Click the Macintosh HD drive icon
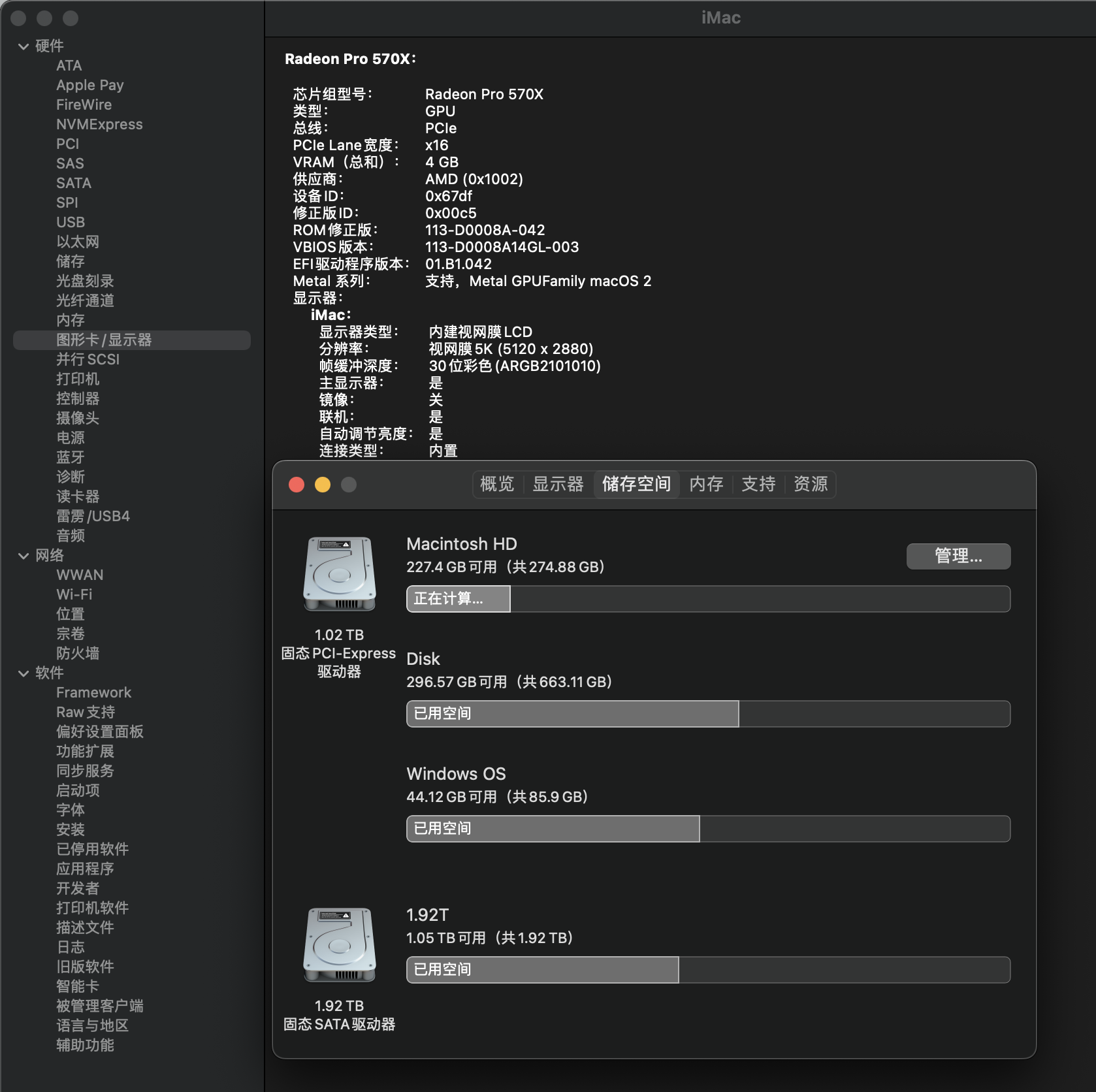The height and width of the screenshot is (1092, 1096). coord(339,573)
